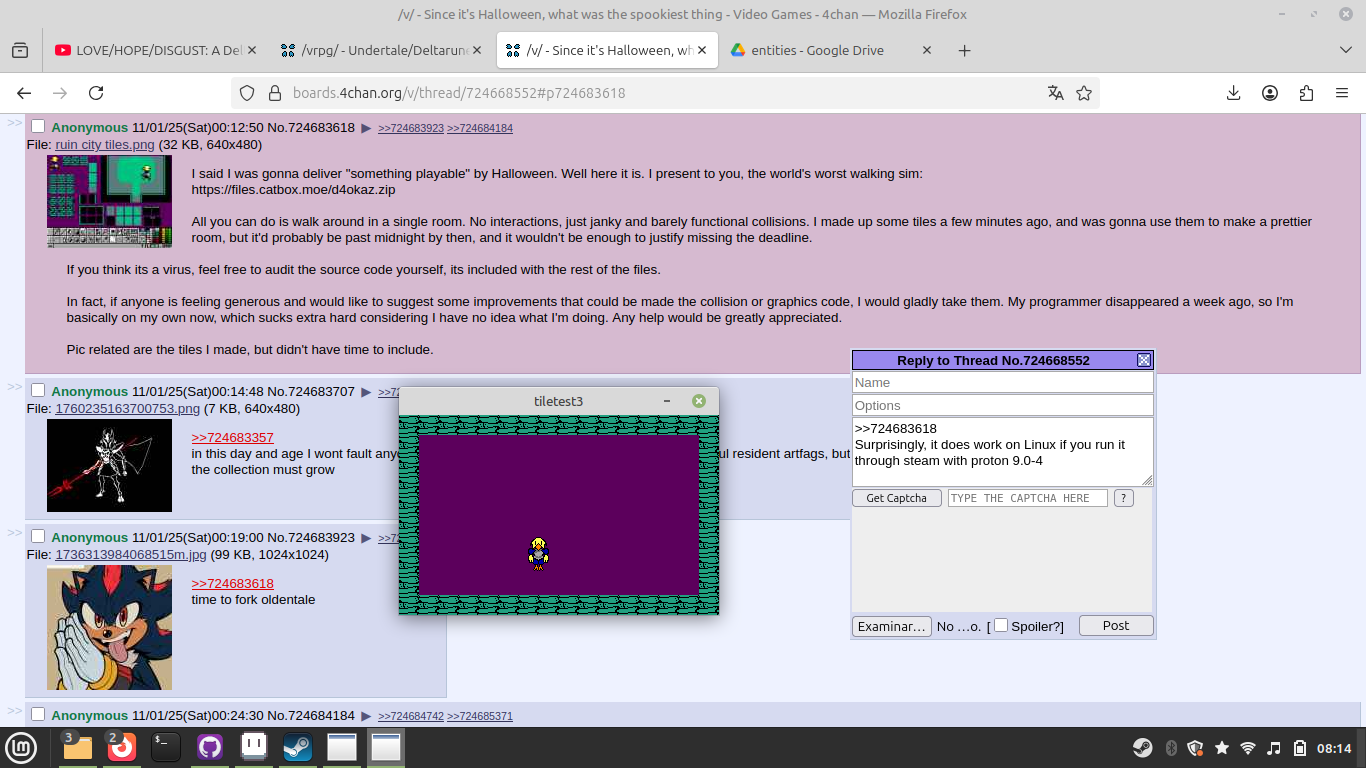Follow the >>724684742 backlink
Screen dimensions: 1366x768
pos(410,716)
